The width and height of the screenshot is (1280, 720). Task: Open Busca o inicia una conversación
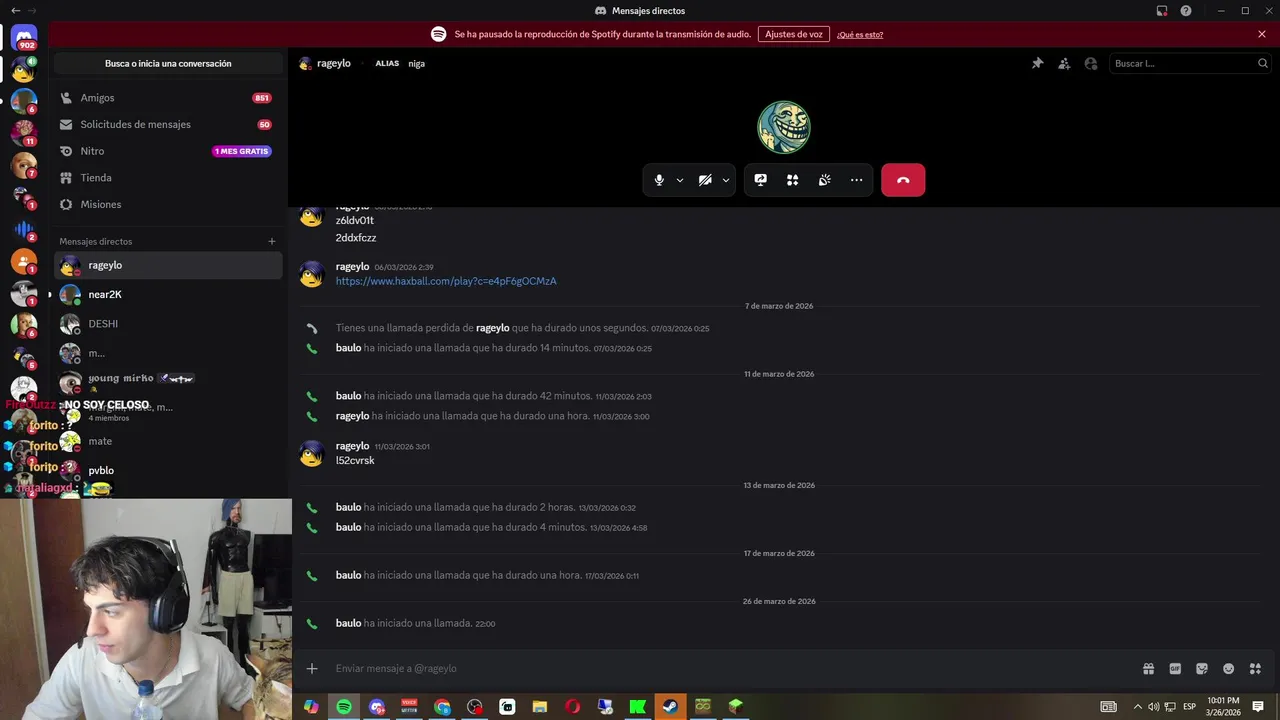[168, 63]
